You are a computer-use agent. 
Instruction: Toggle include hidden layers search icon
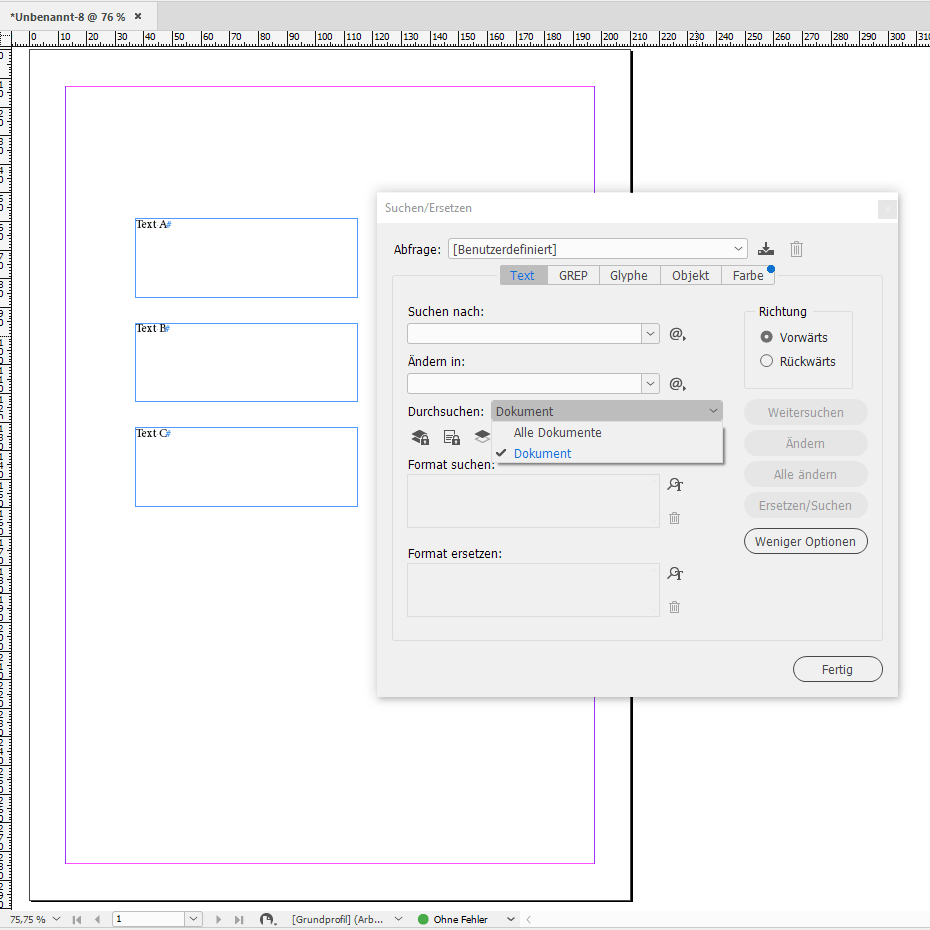481,436
